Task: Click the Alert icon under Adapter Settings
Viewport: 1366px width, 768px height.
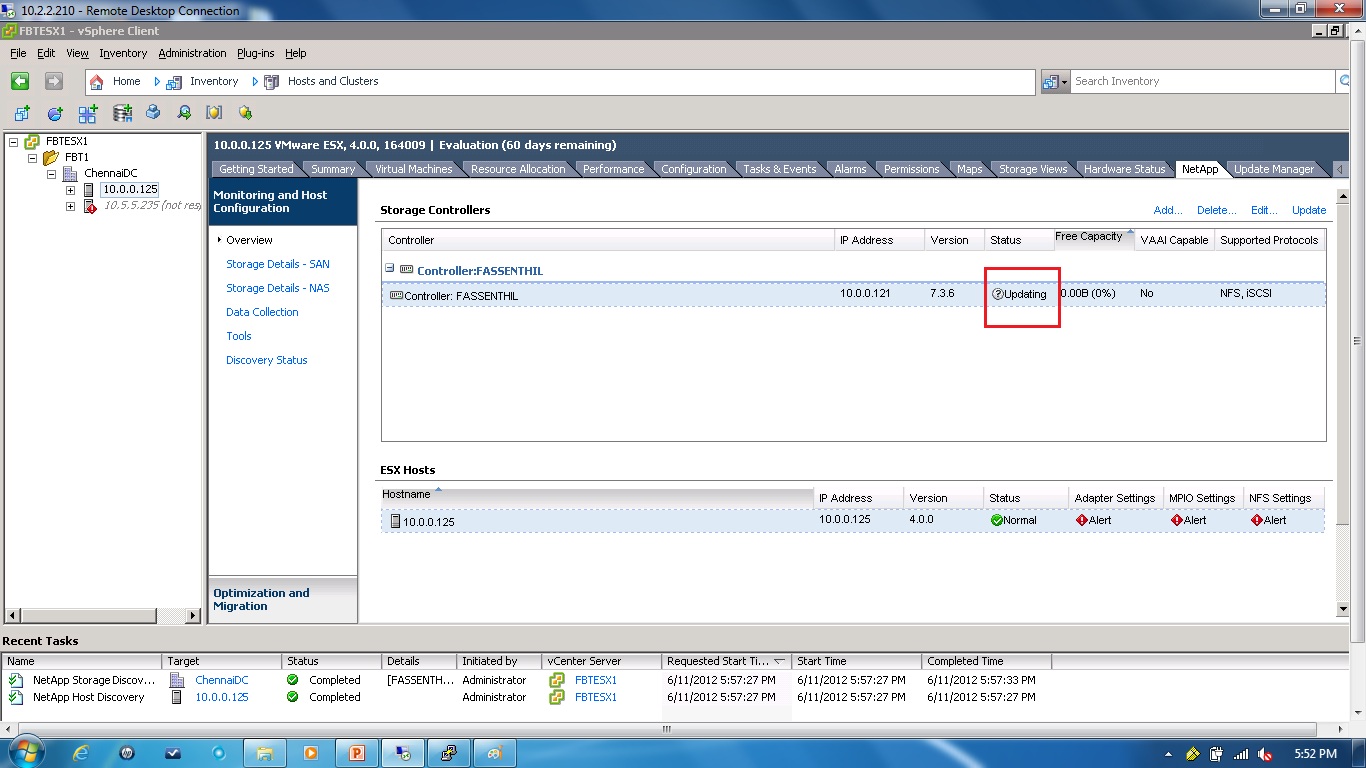Action: [1081, 520]
